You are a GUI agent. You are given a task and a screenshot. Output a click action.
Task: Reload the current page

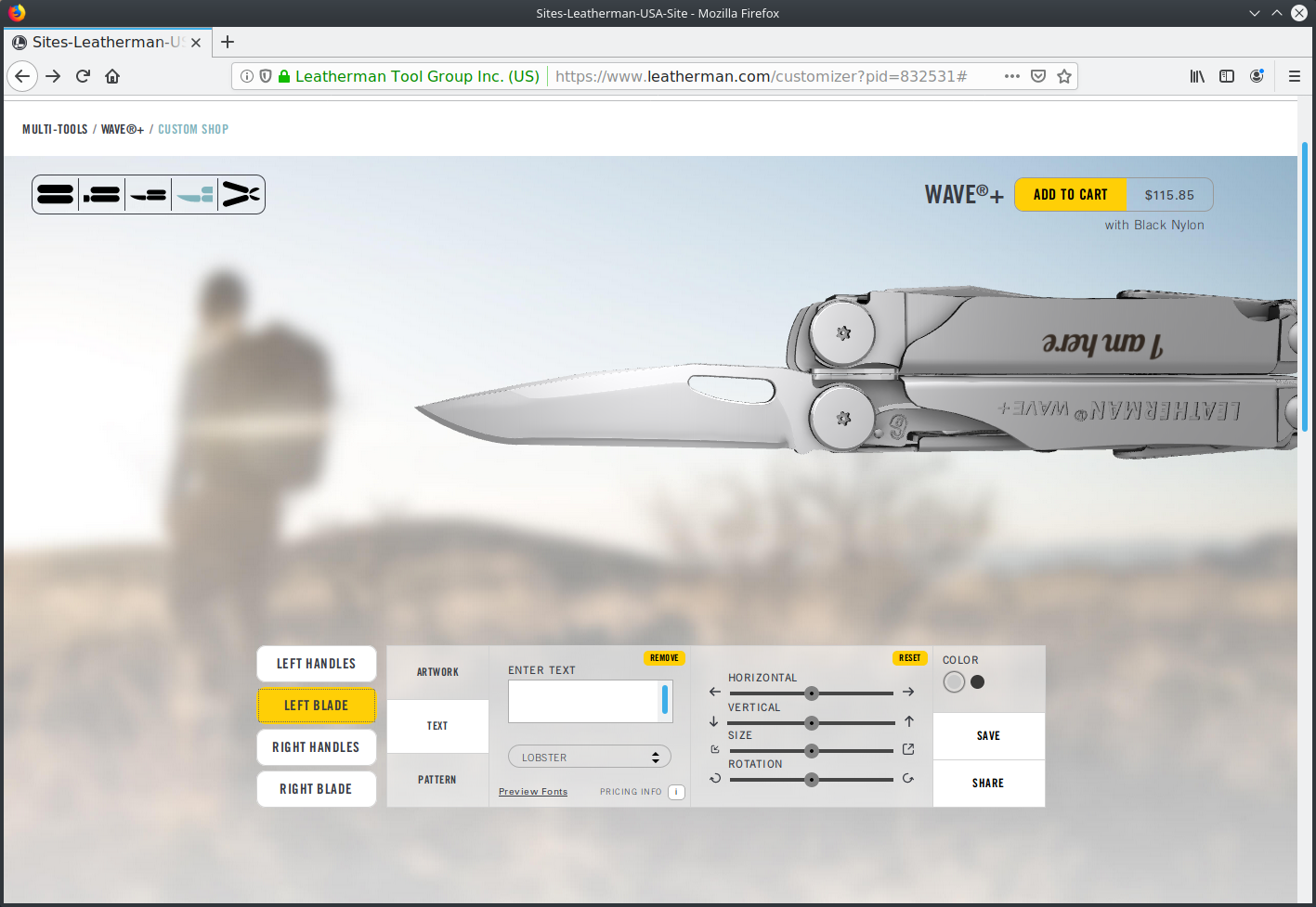coord(83,76)
